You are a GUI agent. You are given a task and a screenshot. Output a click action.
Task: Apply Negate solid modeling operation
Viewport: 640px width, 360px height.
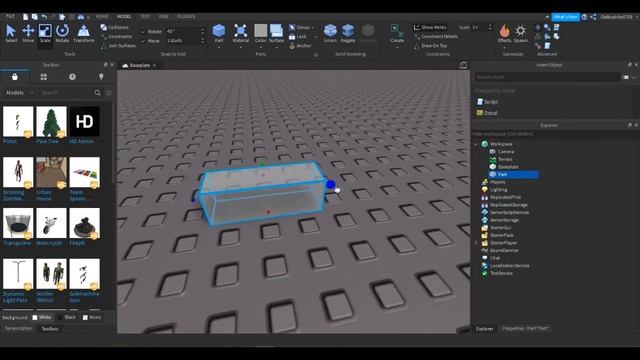click(x=348, y=33)
